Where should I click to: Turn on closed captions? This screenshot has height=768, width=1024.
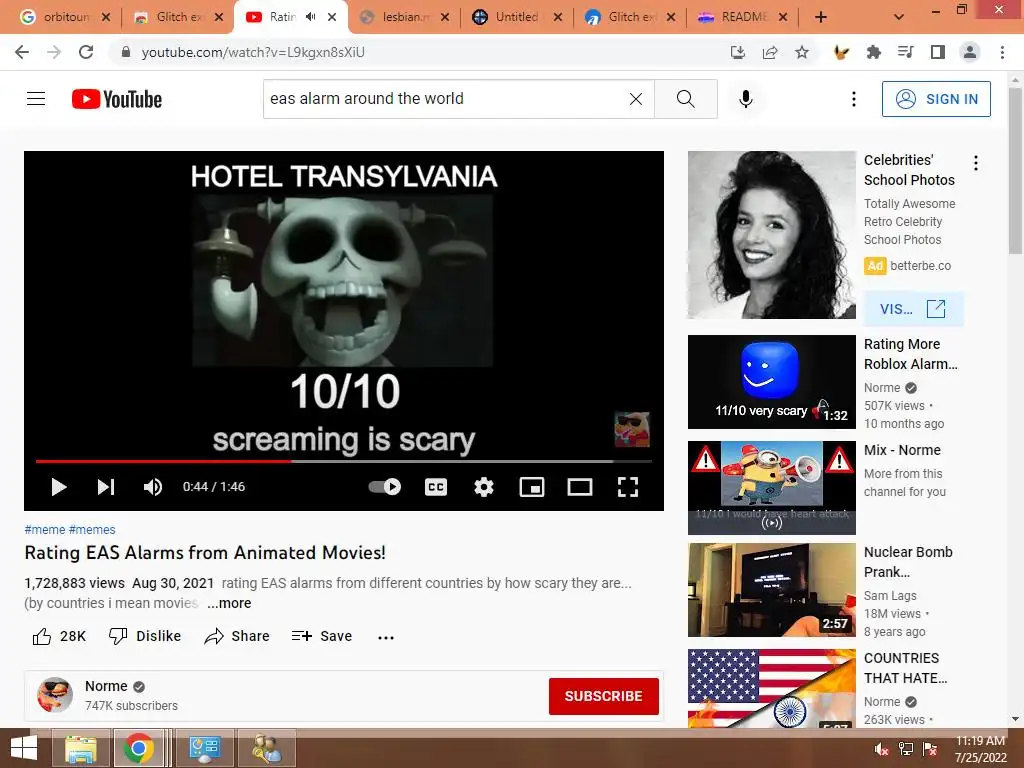coord(436,487)
